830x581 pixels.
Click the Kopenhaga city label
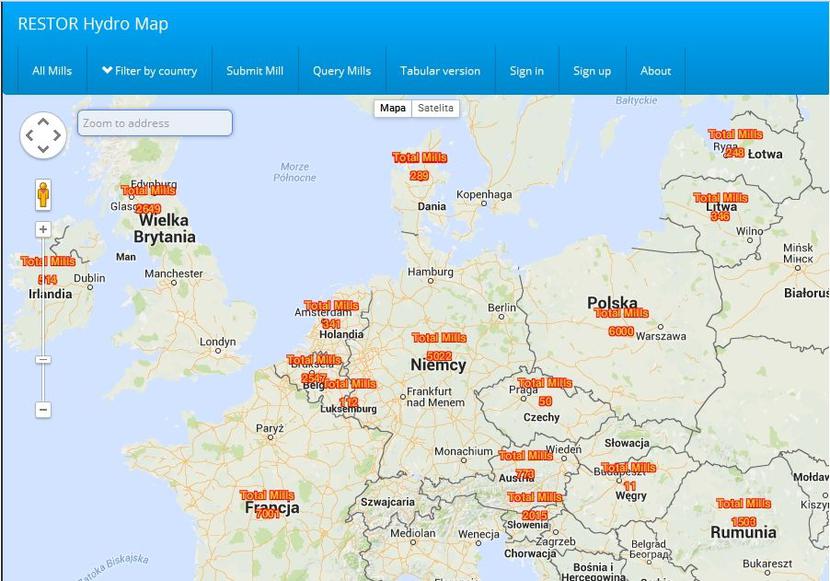484,194
